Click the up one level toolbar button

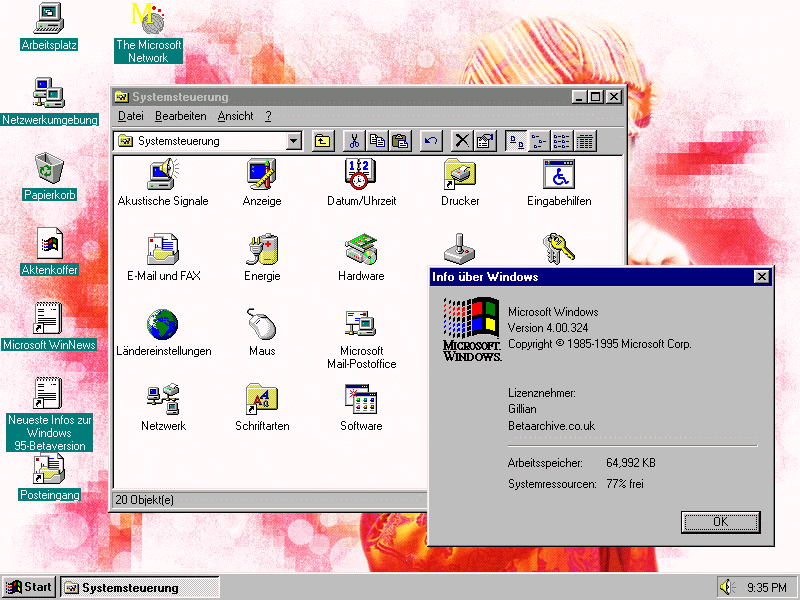(x=322, y=141)
